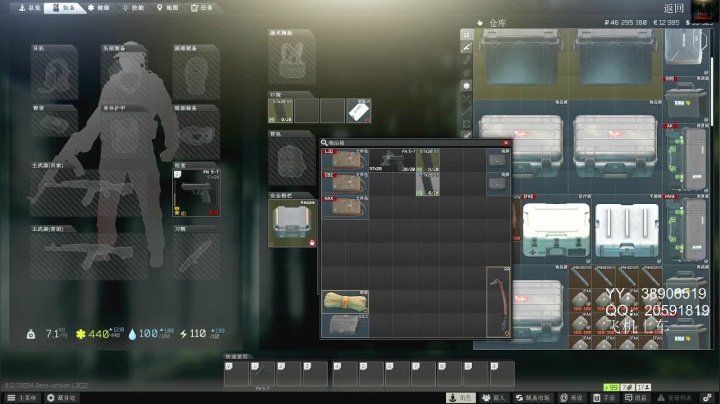Select the backpack slot
720x404 pixels.
pos(292,158)
